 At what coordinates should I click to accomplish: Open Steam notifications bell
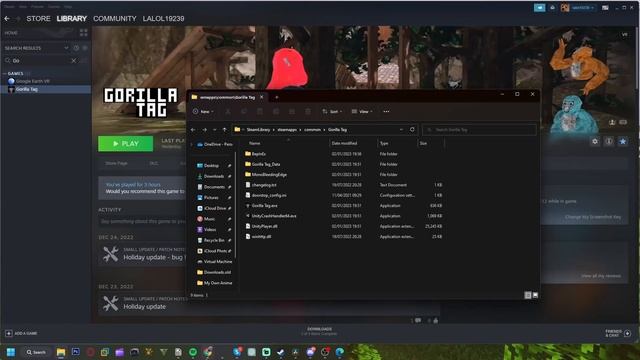(x=552, y=7)
